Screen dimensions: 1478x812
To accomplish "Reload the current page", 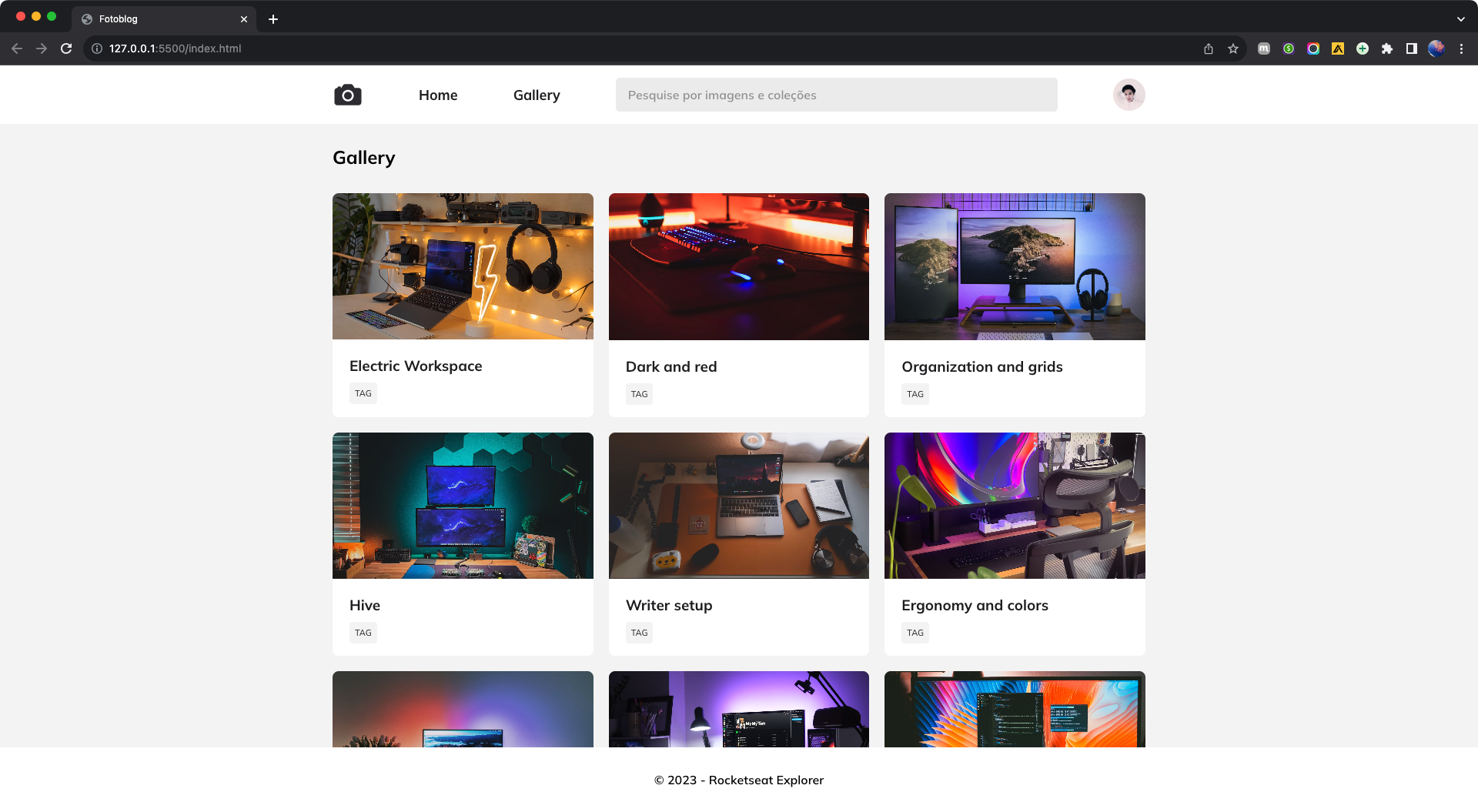I will click(66, 48).
